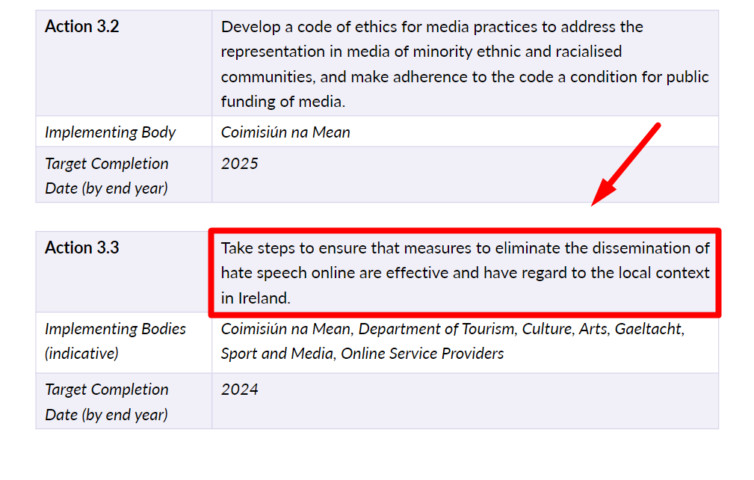754x480 pixels.
Task: Click the "Implementing Bodies (indicative)" label
Action: (115, 341)
